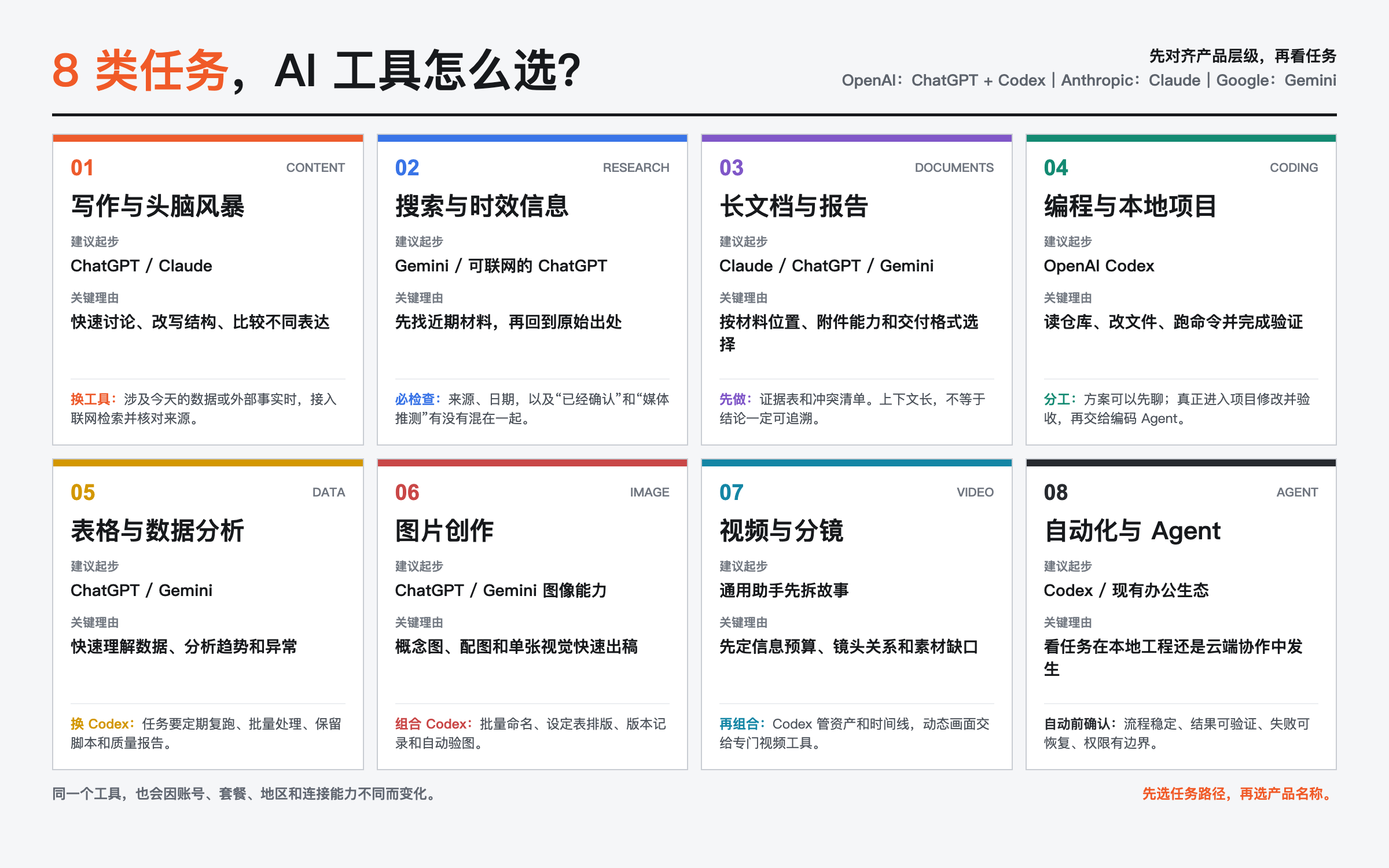The image size is (1389, 868).
Task: Click the 'DATA' label
Action: tap(329, 492)
